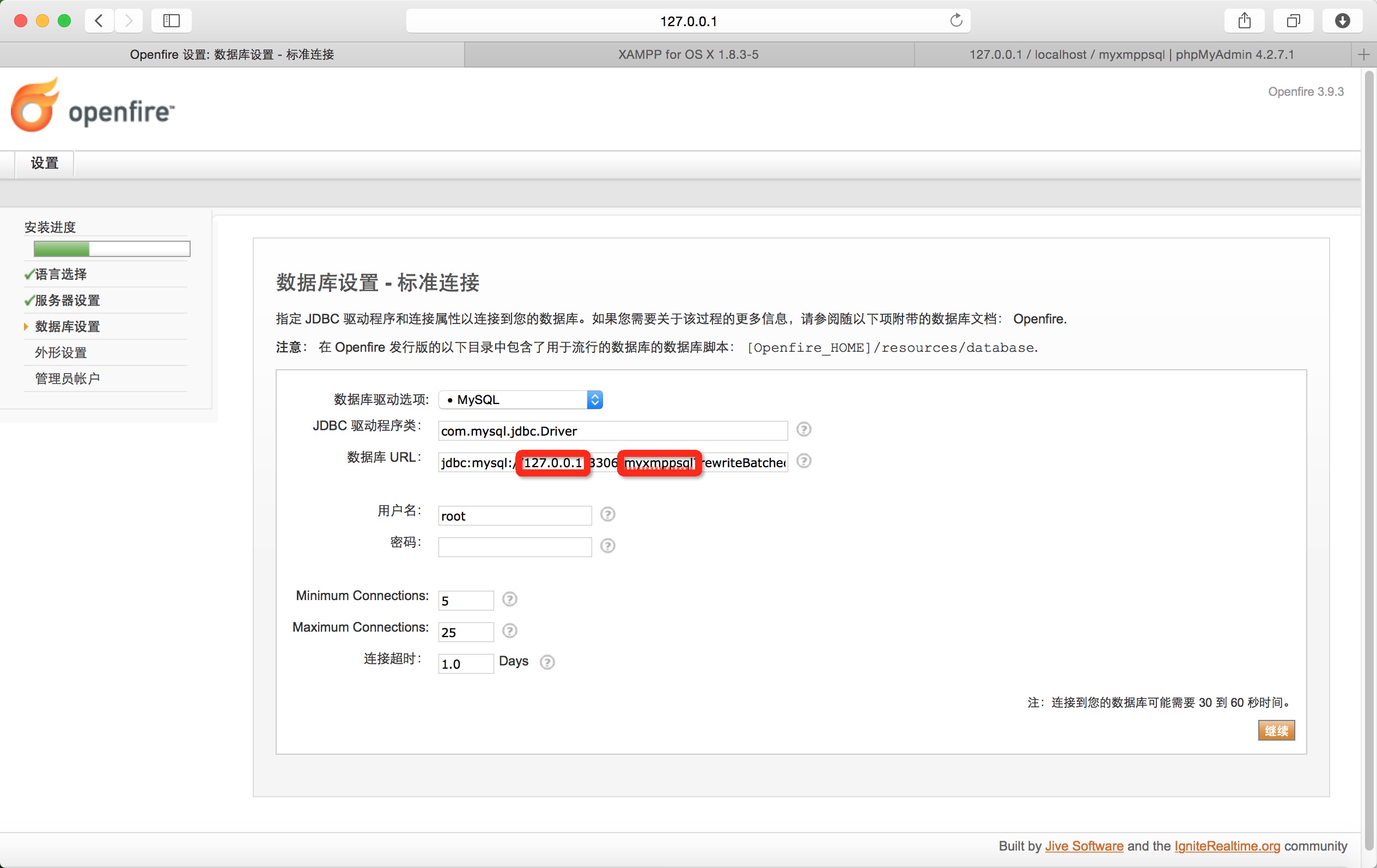Switch to XAMPP for OS X tab
This screenshot has height=868, width=1377.
pyautogui.click(x=688, y=54)
